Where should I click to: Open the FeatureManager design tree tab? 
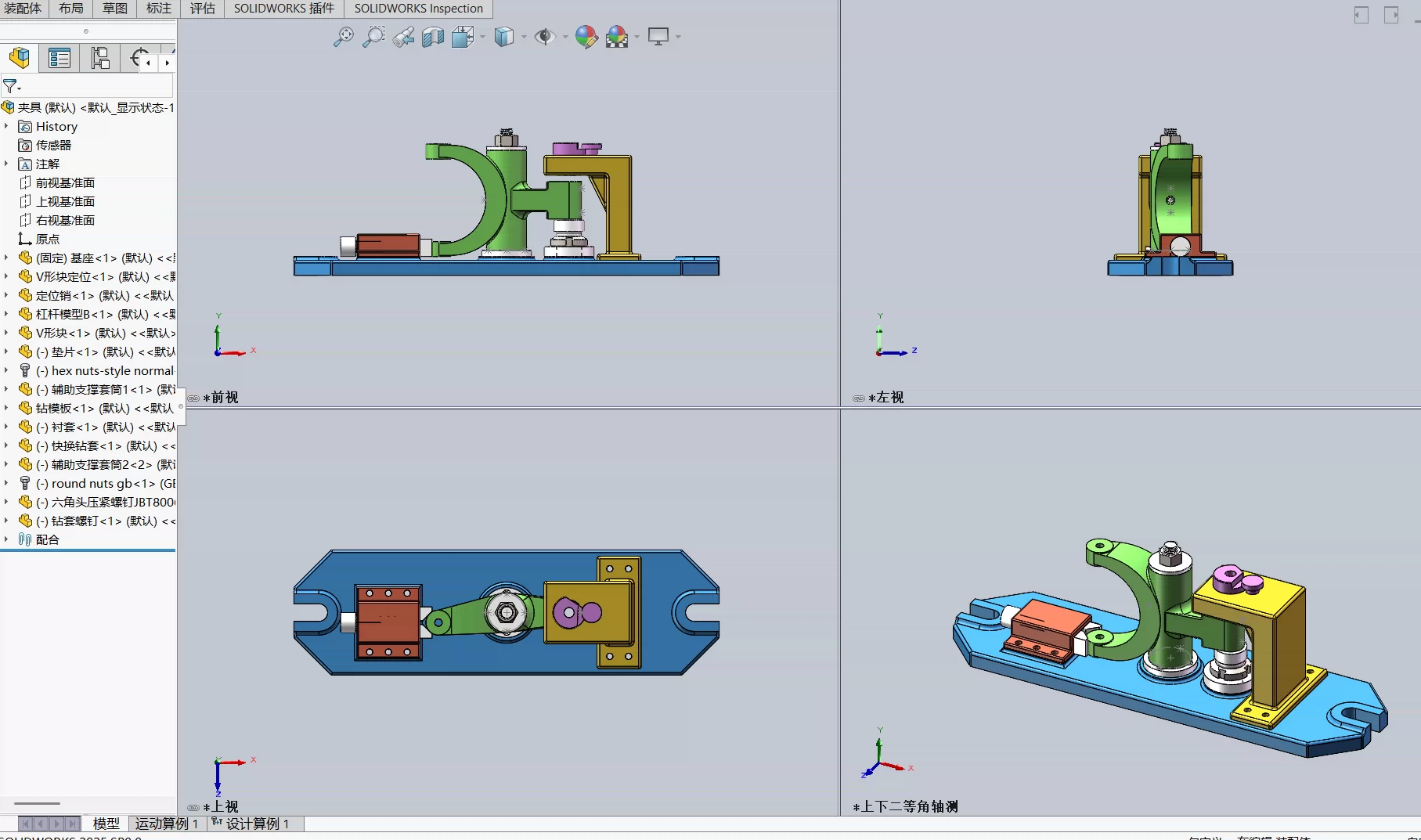20,58
